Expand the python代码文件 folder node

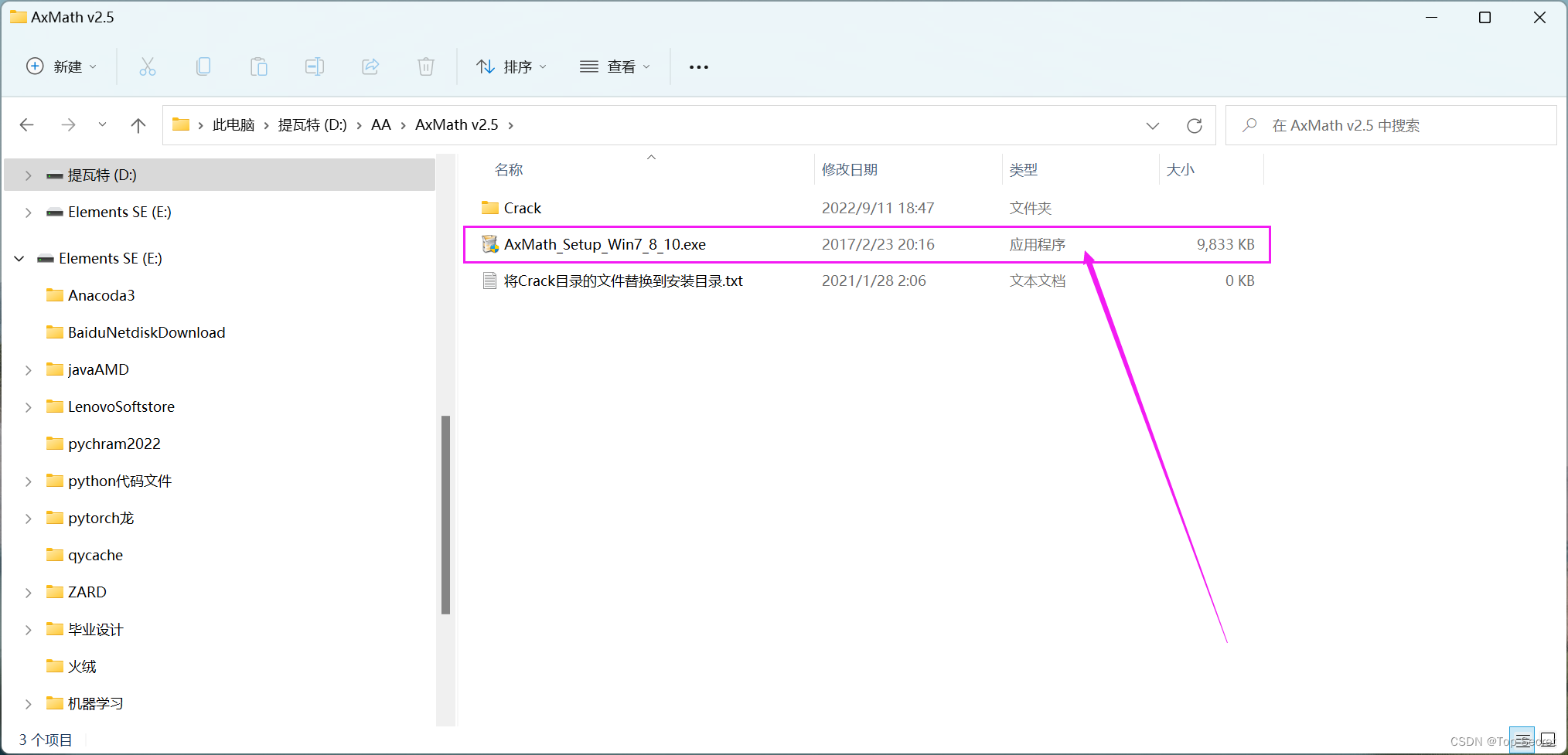click(28, 481)
